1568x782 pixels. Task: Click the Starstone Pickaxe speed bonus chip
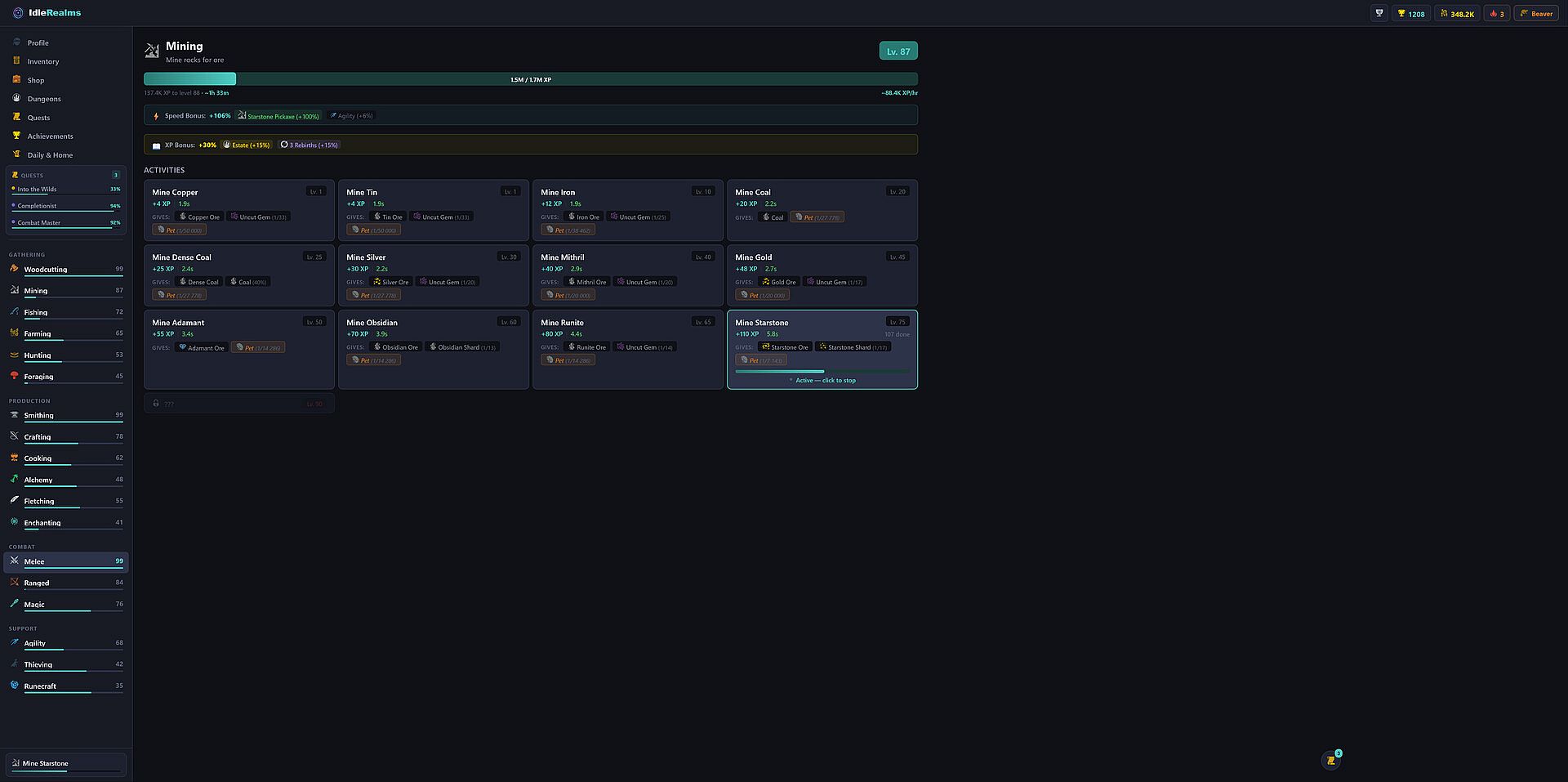click(278, 116)
